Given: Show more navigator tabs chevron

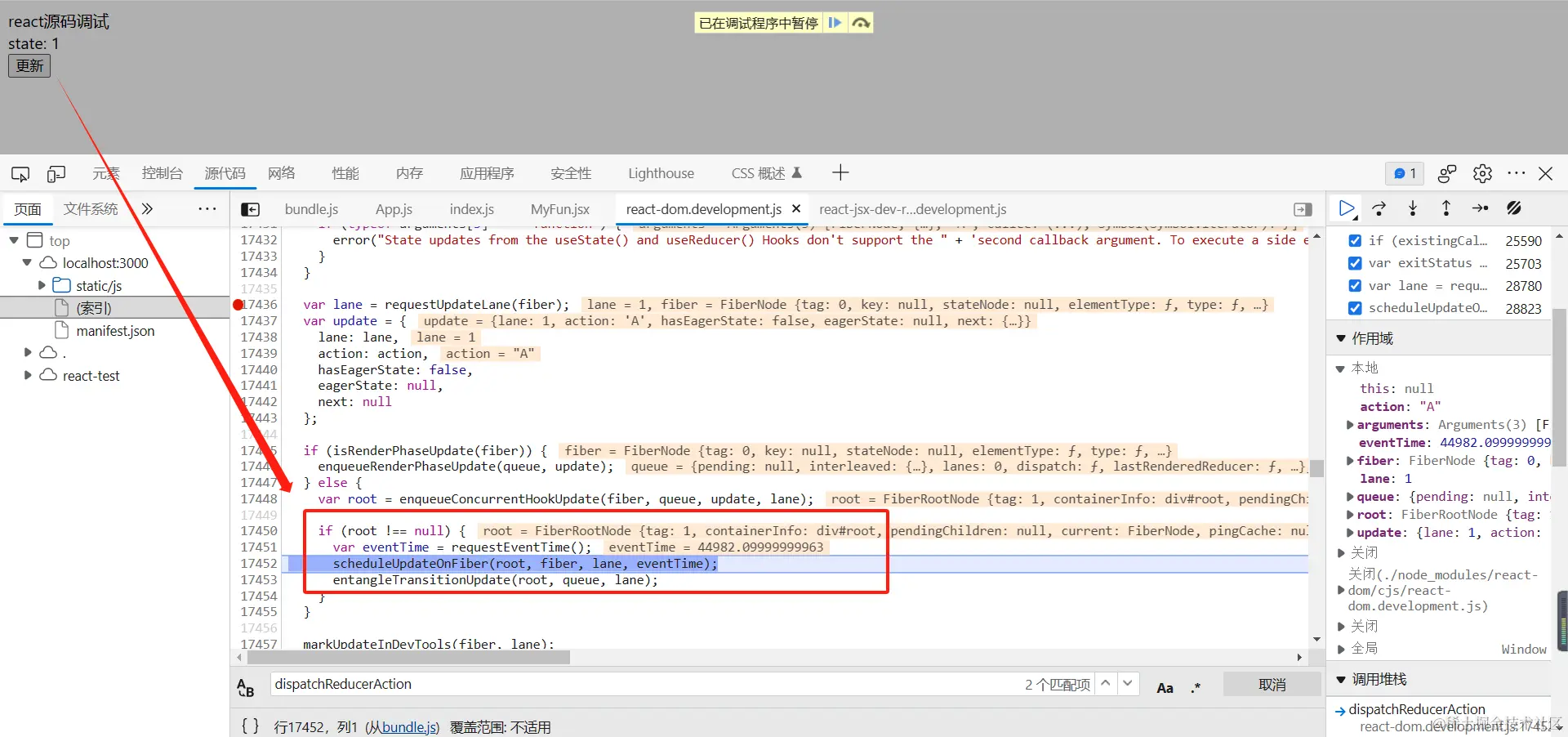Looking at the screenshot, I should (147, 208).
